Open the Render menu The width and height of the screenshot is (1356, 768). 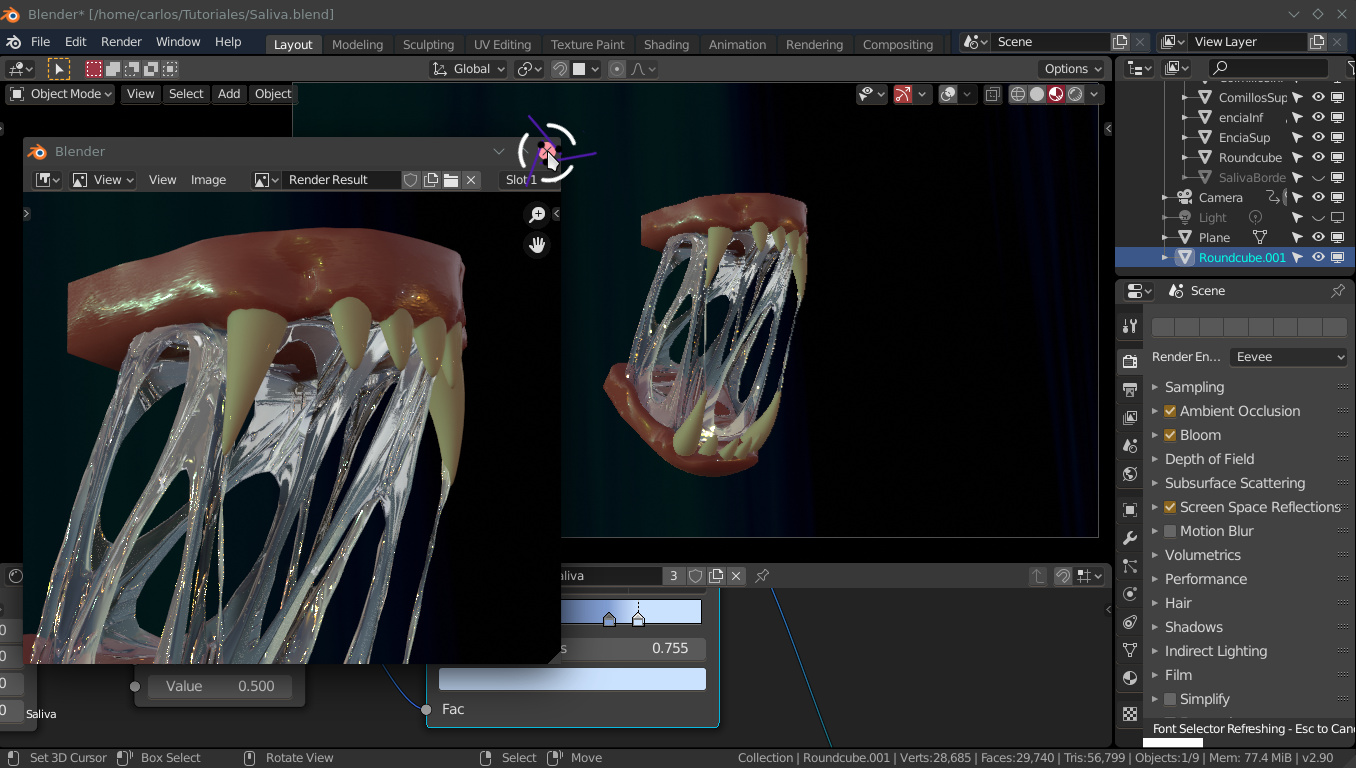click(121, 42)
